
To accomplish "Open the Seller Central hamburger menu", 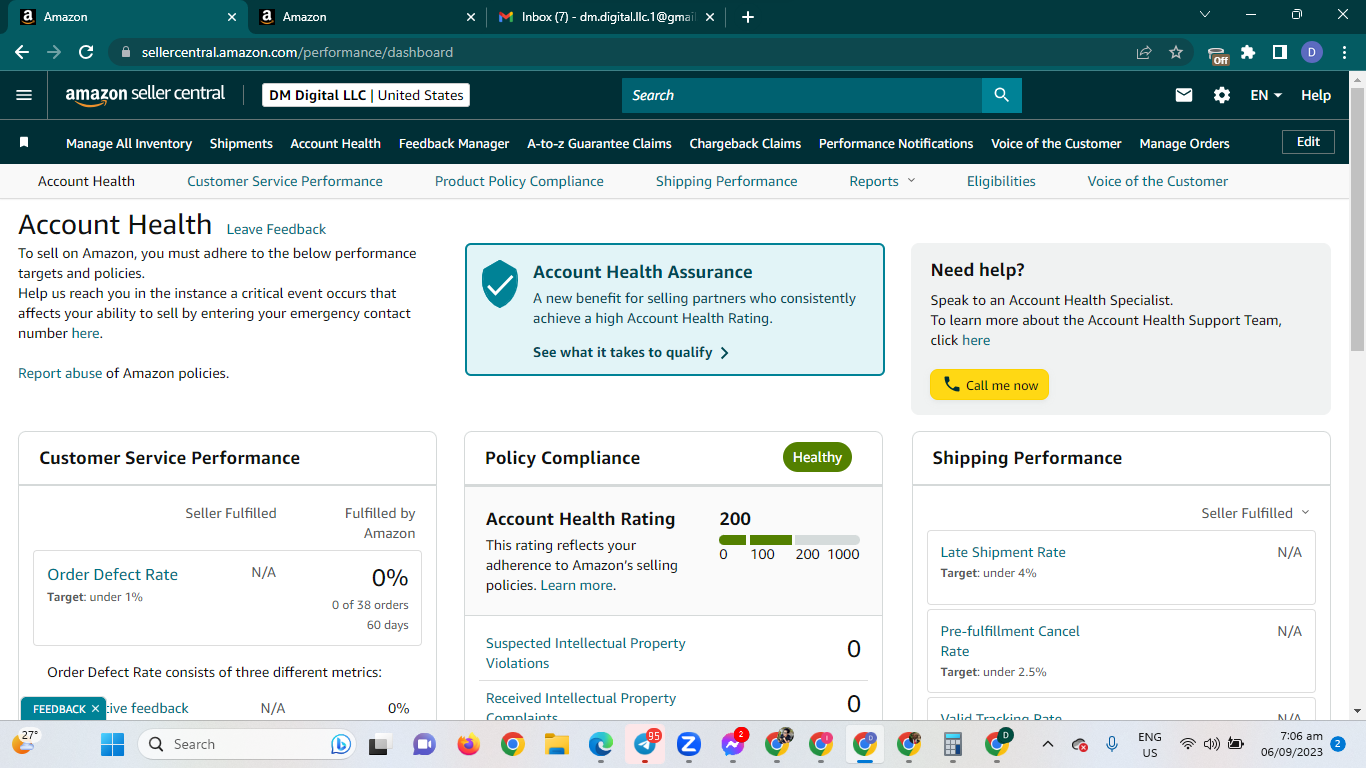I will tap(24, 95).
